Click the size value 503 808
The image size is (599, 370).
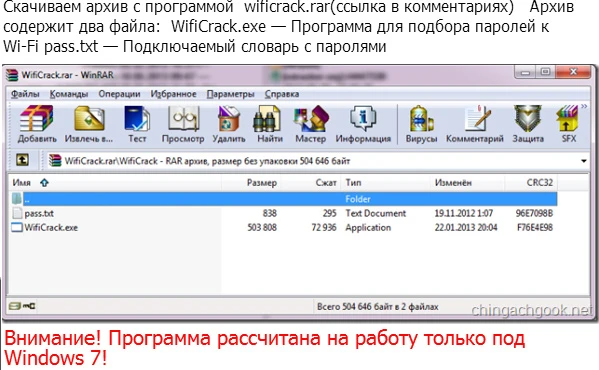(262, 228)
